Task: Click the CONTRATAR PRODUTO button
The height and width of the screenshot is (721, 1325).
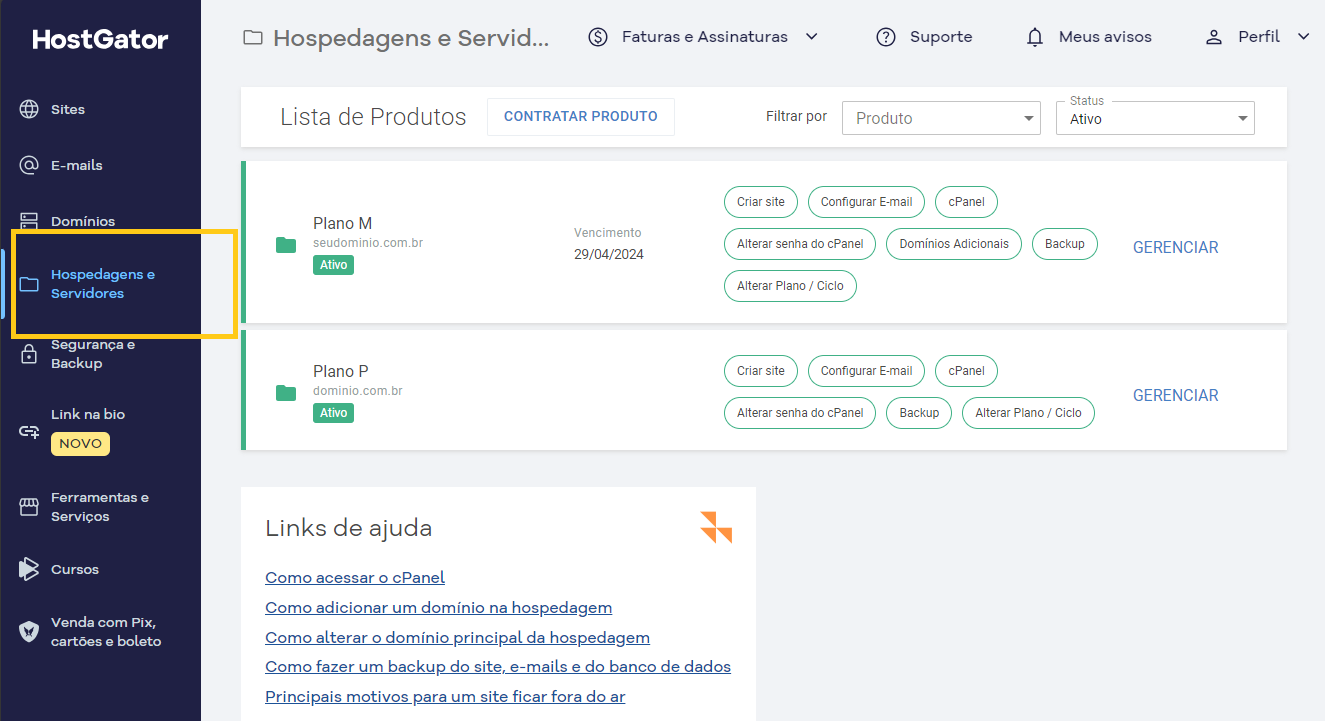Action: tap(581, 117)
